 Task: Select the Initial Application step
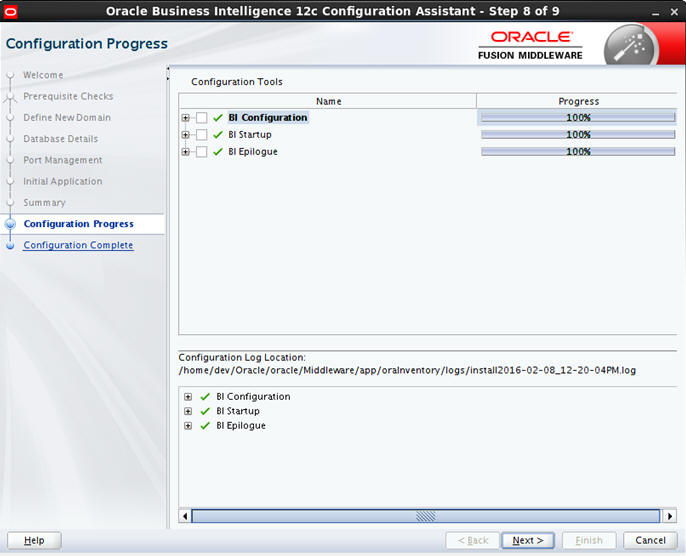click(63, 182)
